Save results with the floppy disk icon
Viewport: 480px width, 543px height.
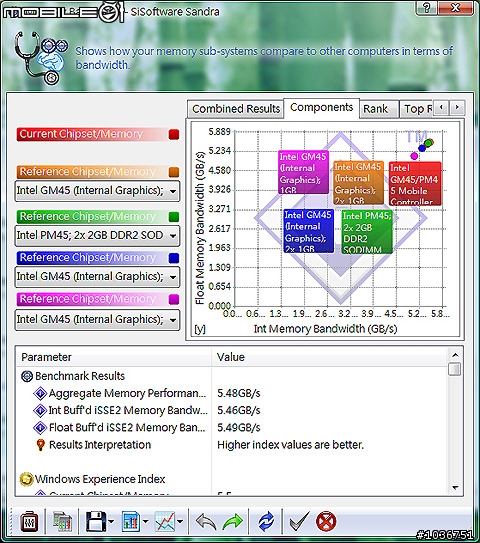click(96, 521)
